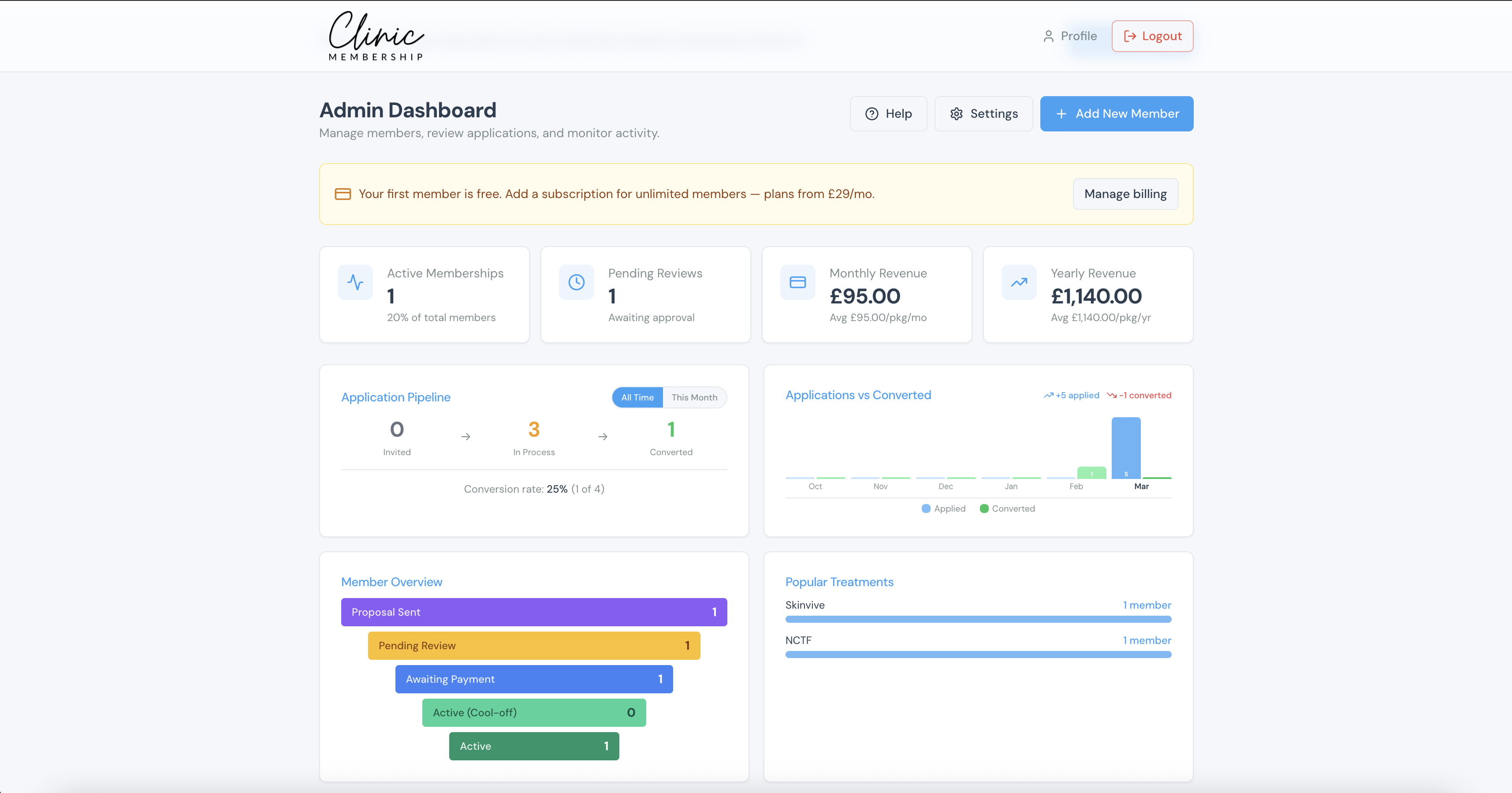Click the Pending Reviews clock icon

[577, 283]
